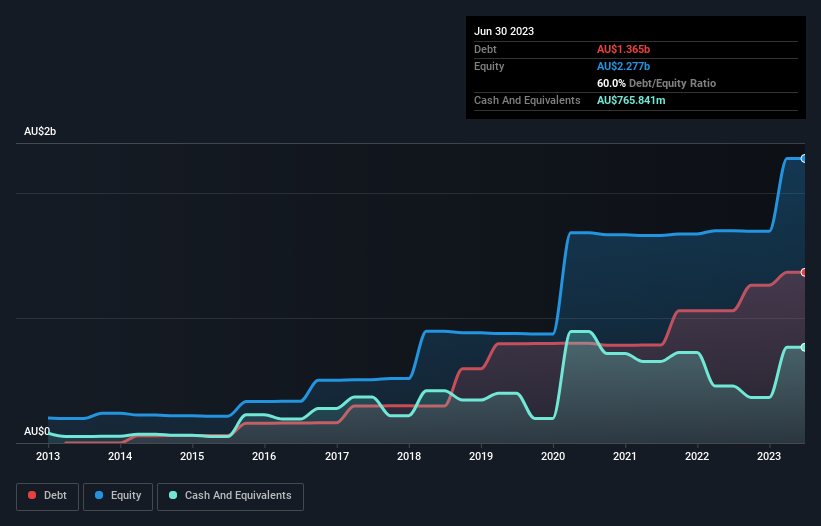Click the AU$2.277b equity value
Image resolution: width=821 pixels, height=526 pixels.
(623, 66)
